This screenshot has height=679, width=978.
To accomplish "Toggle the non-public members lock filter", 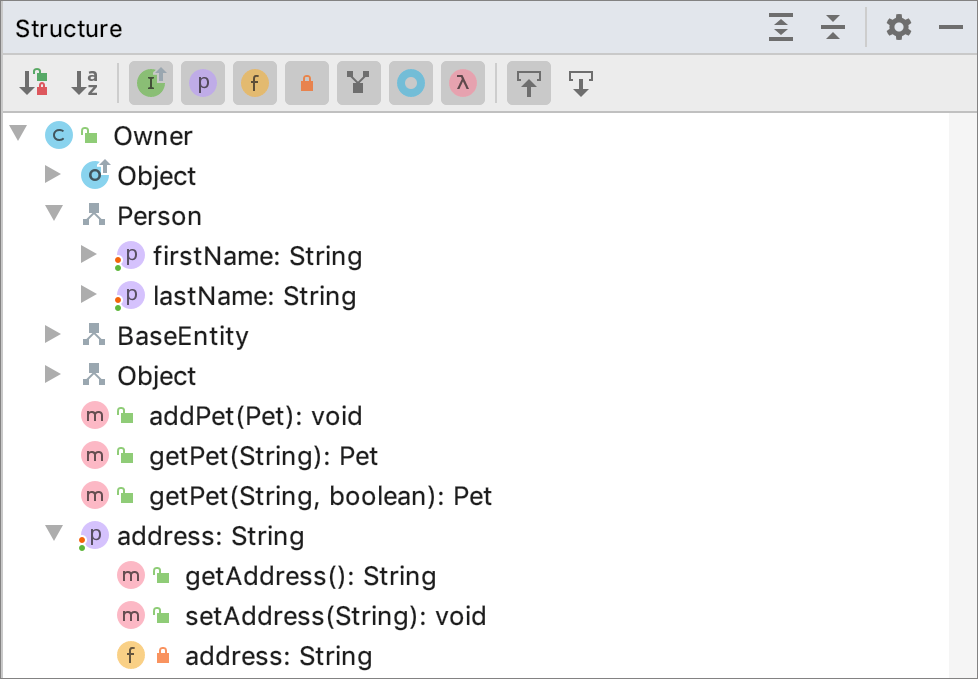I will coord(307,83).
